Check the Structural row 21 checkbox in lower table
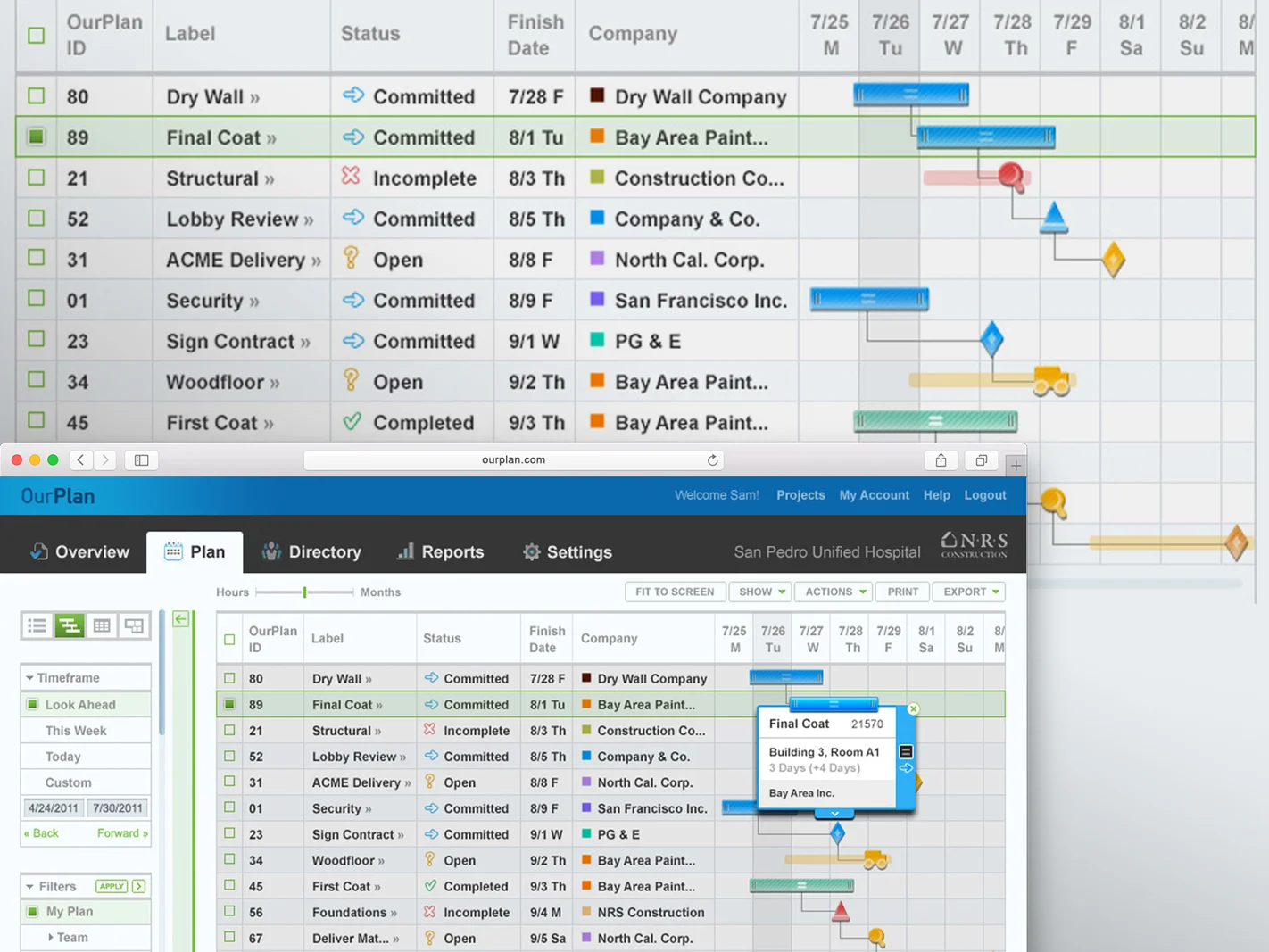Image resolution: width=1269 pixels, height=952 pixels. click(229, 730)
